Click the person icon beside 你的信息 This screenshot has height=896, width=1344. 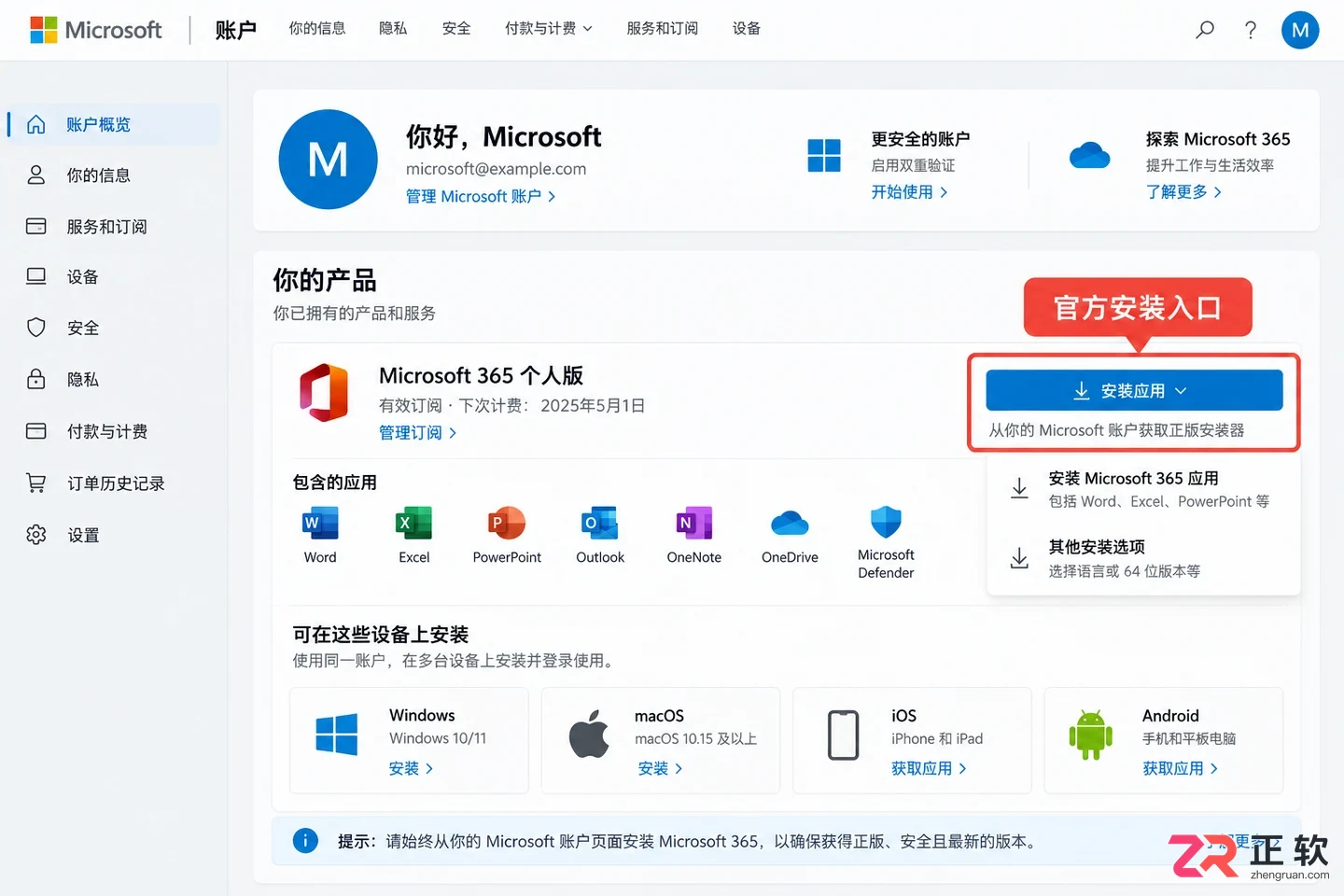coord(36,175)
